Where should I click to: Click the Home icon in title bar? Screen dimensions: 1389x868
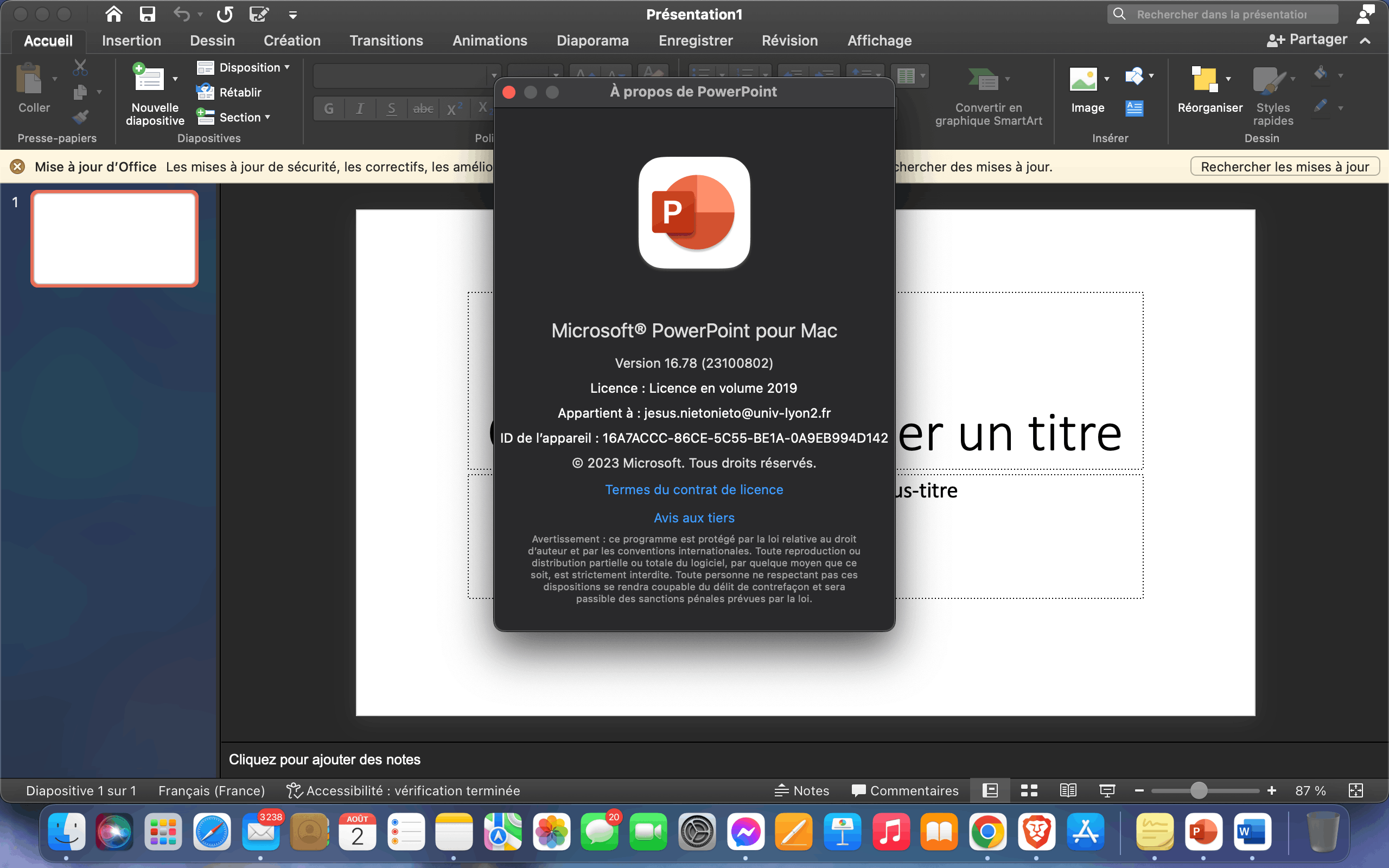[113, 14]
